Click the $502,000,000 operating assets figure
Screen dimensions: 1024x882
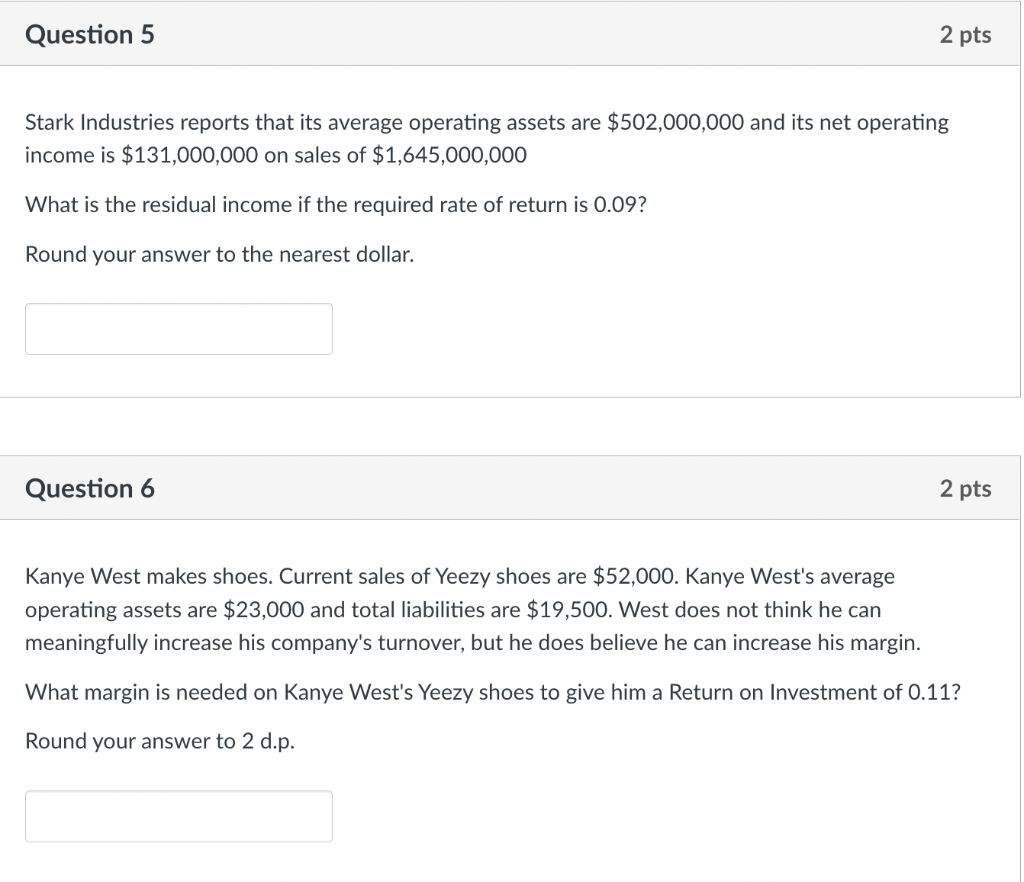click(x=675, y=122)
